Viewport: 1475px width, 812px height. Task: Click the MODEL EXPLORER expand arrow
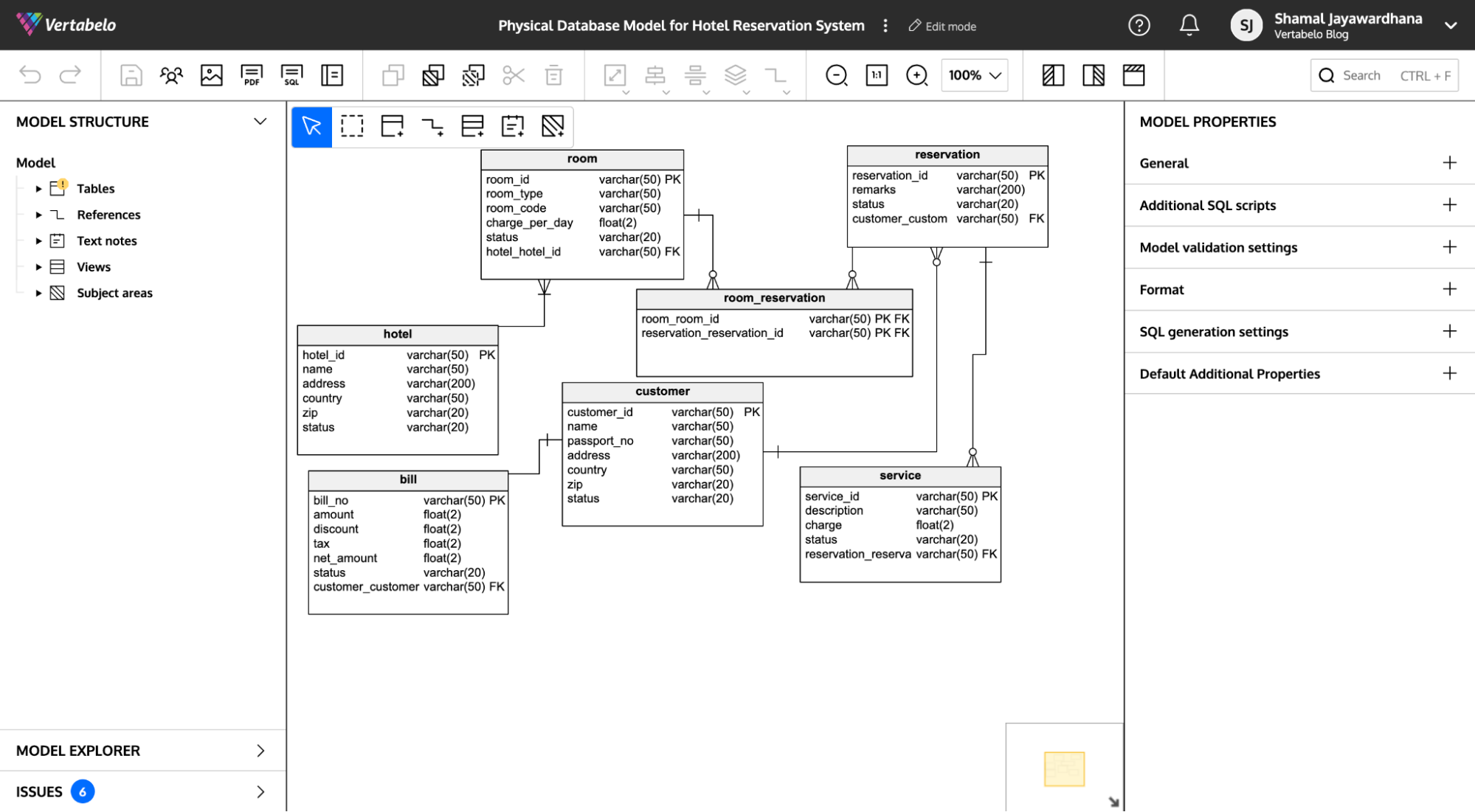(x=261, y=749)
